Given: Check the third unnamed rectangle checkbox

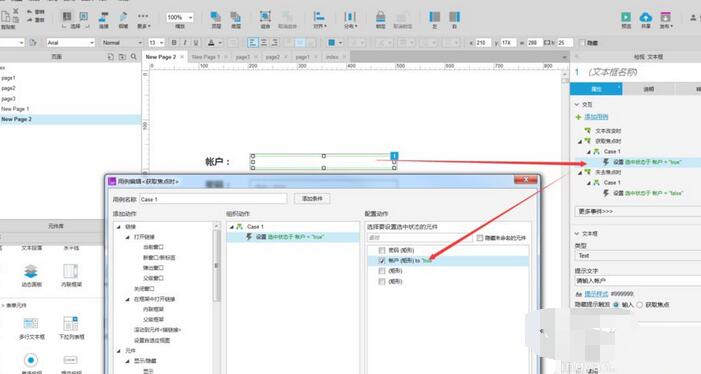Looking at the screenshot, I should tap(382, 271).
